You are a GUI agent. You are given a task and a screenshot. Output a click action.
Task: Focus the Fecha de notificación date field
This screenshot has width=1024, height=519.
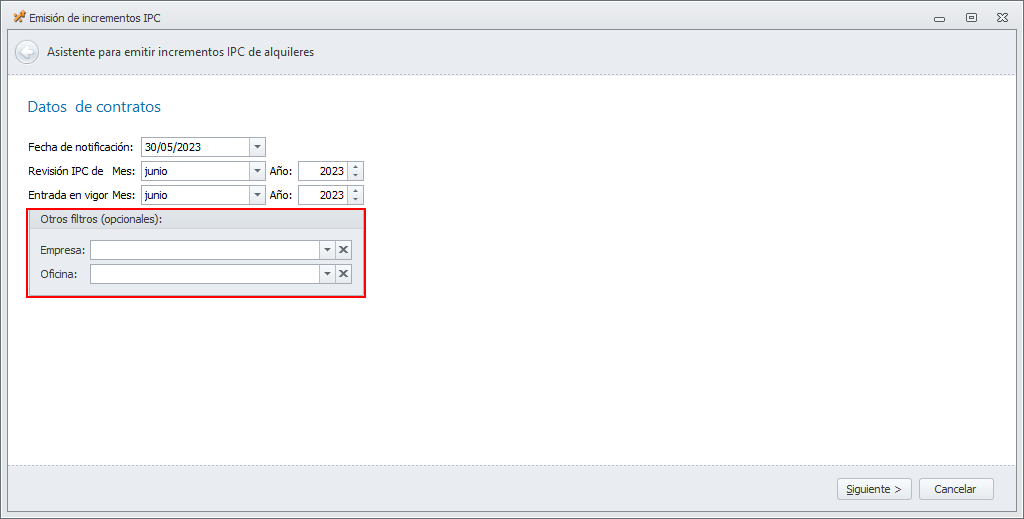(x=195, y=147)
